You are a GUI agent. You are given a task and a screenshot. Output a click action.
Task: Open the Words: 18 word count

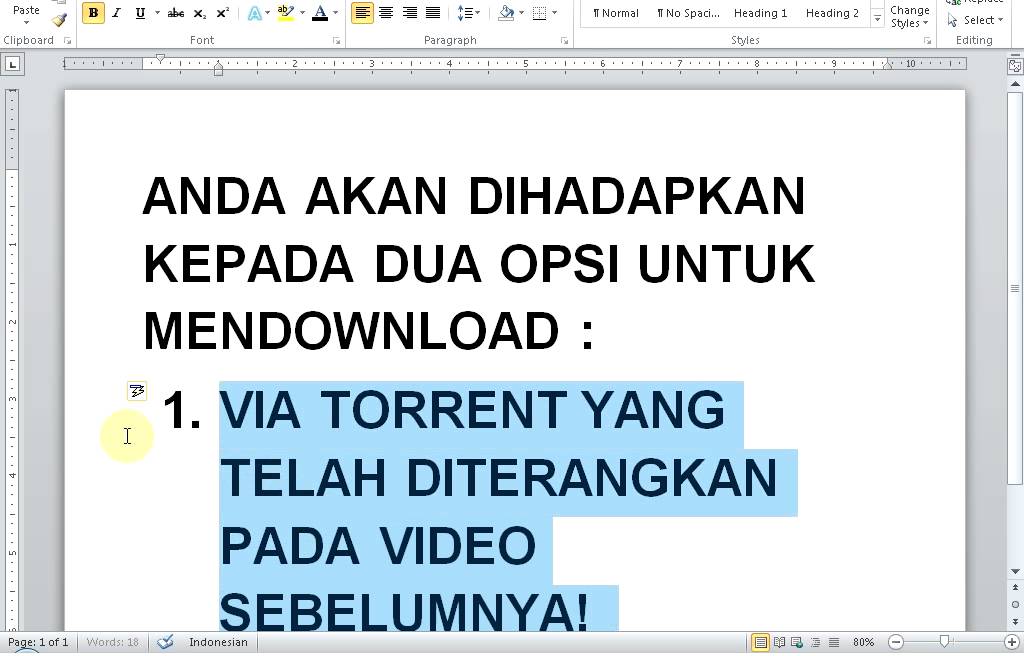point(112,642)
